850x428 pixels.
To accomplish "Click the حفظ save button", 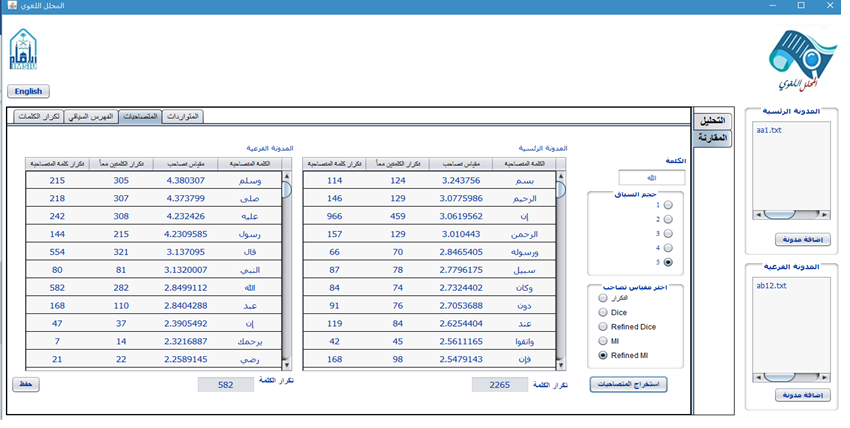I will pyautogui.click(x=26, y=384).
